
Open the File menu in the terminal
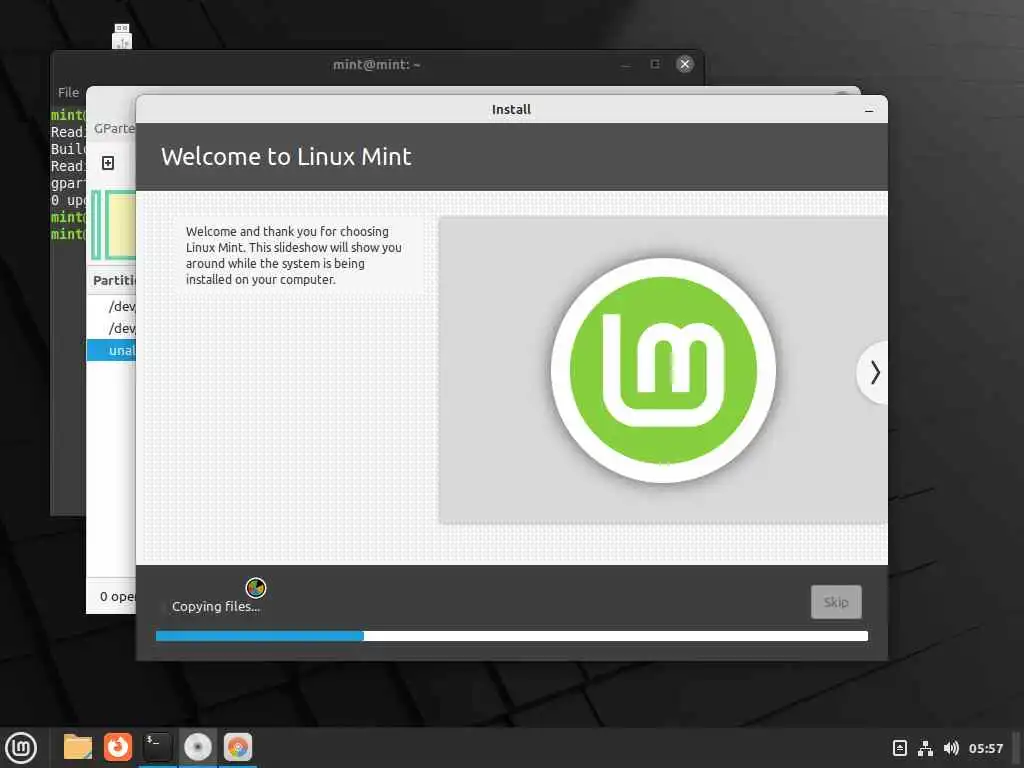pos(69,93)
